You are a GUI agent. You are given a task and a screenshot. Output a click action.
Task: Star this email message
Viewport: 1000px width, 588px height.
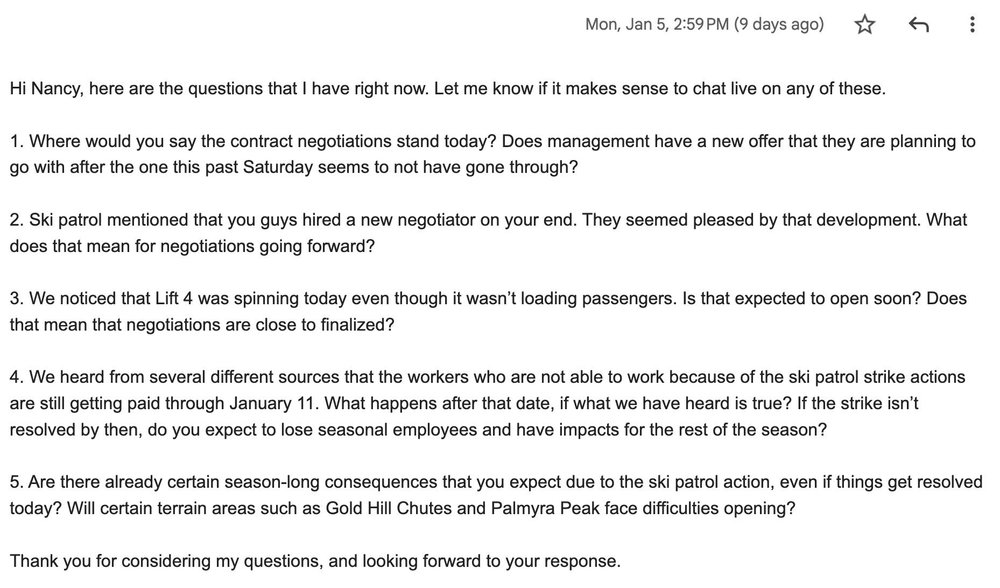865,26
